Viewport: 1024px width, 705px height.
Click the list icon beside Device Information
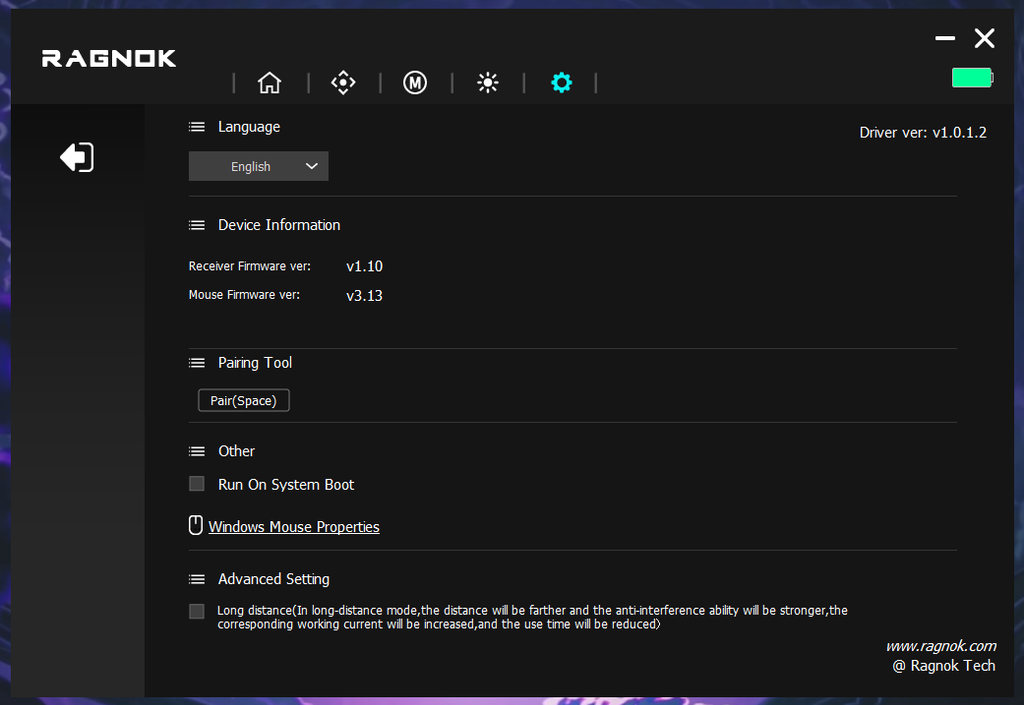tap(197, 225)
